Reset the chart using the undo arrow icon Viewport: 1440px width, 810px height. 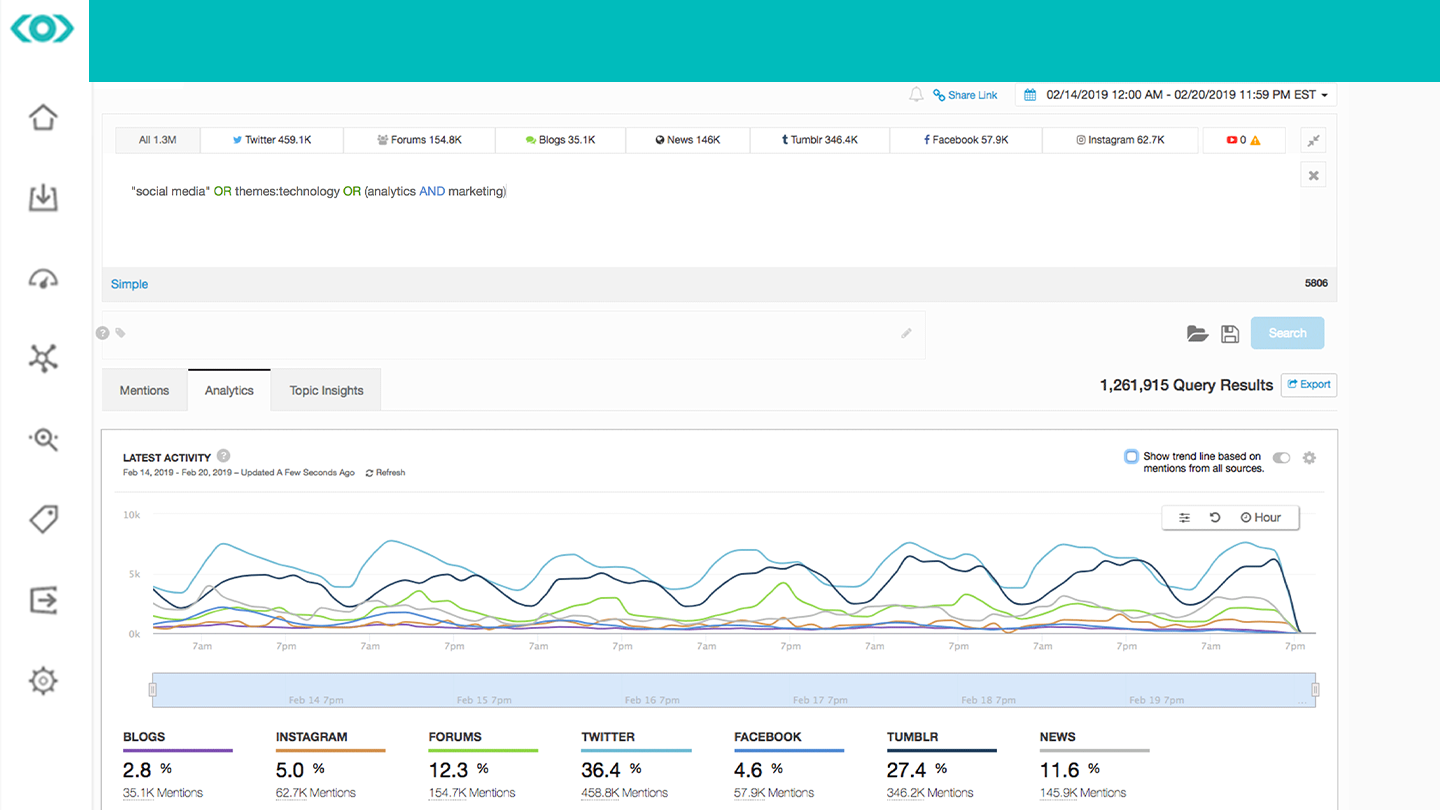[x=1214, y=517]
